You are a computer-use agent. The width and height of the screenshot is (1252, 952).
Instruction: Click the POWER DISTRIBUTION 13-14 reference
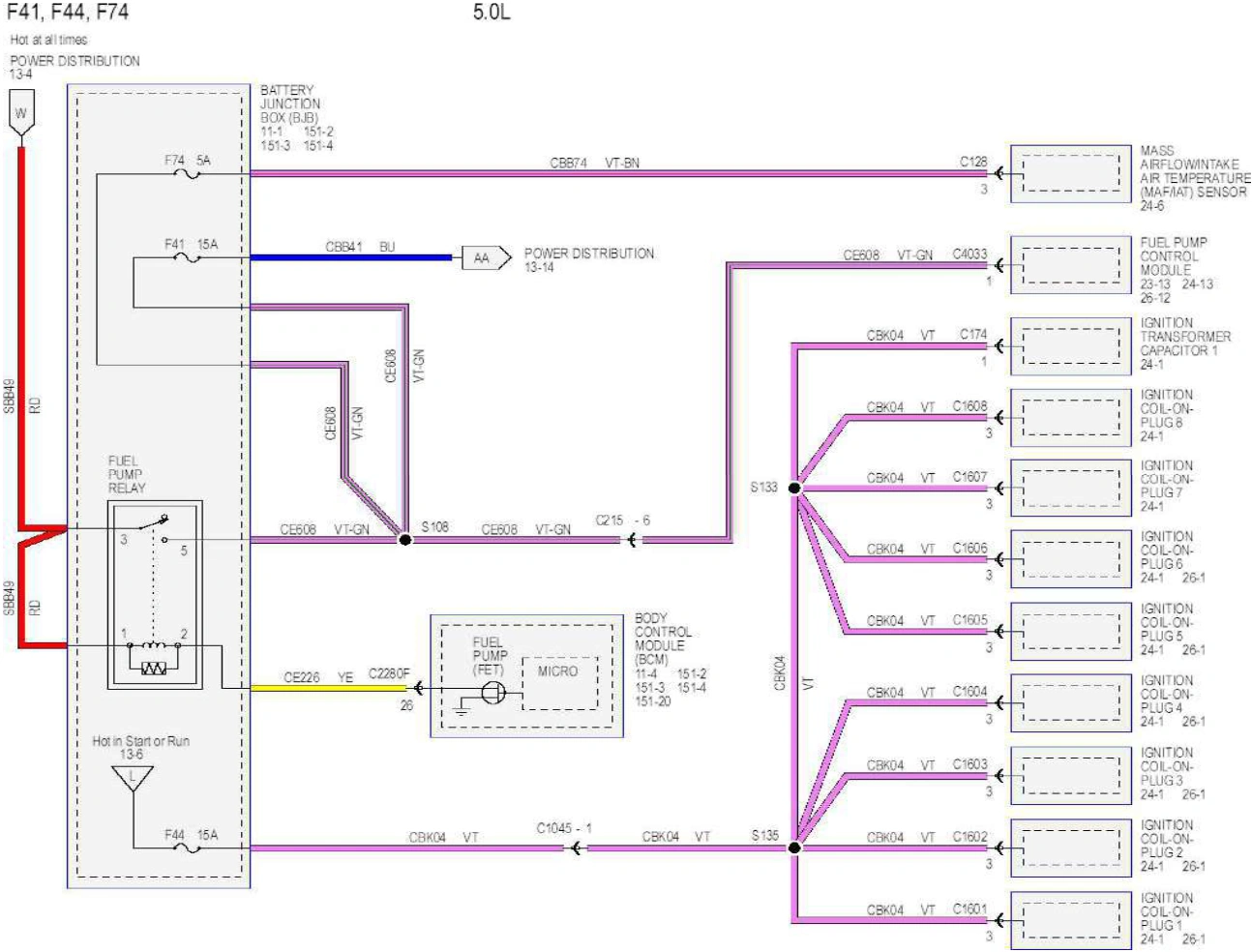(589, 260)
